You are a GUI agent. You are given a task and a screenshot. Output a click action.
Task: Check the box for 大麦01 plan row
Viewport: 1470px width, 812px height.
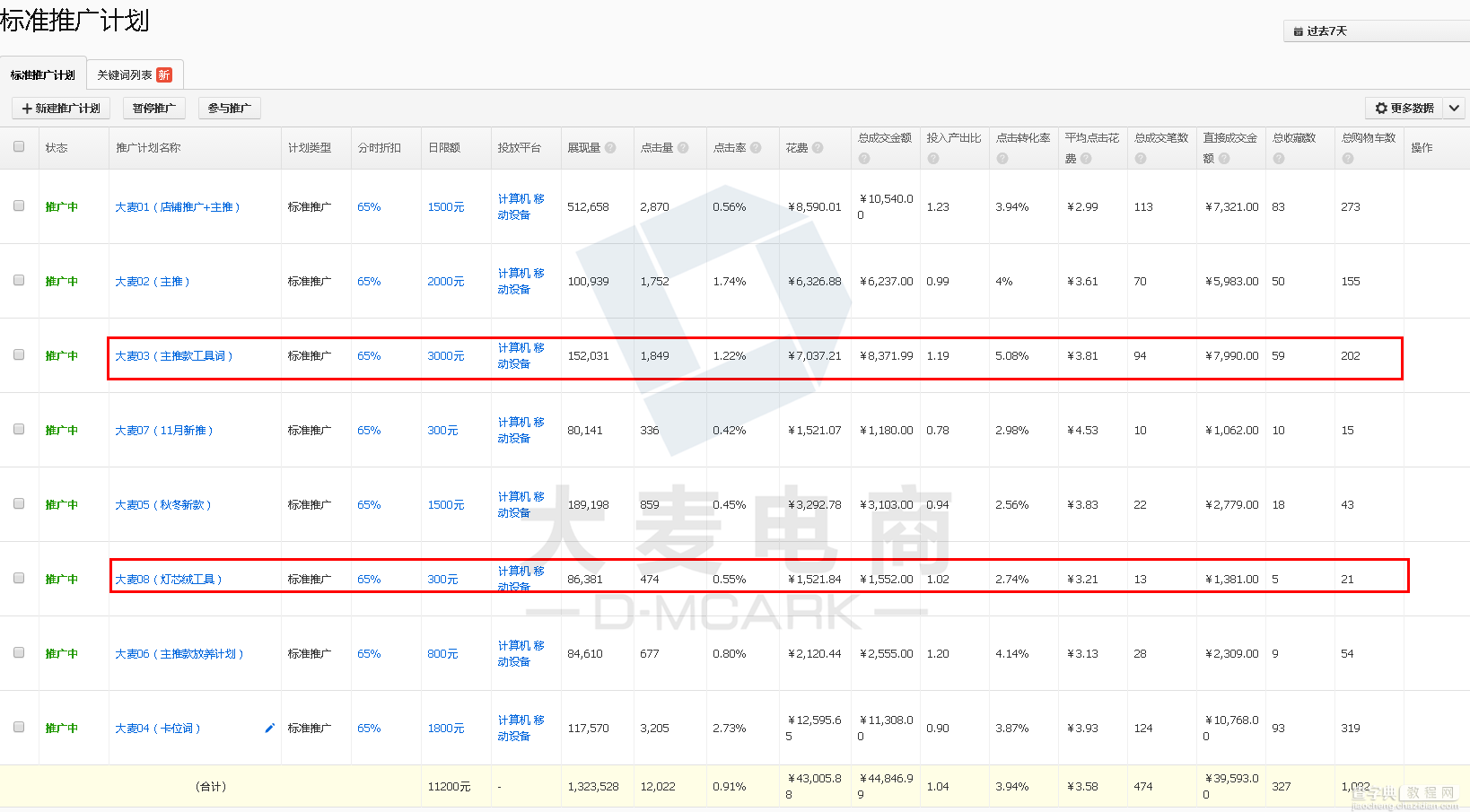(x=19, y=206)
